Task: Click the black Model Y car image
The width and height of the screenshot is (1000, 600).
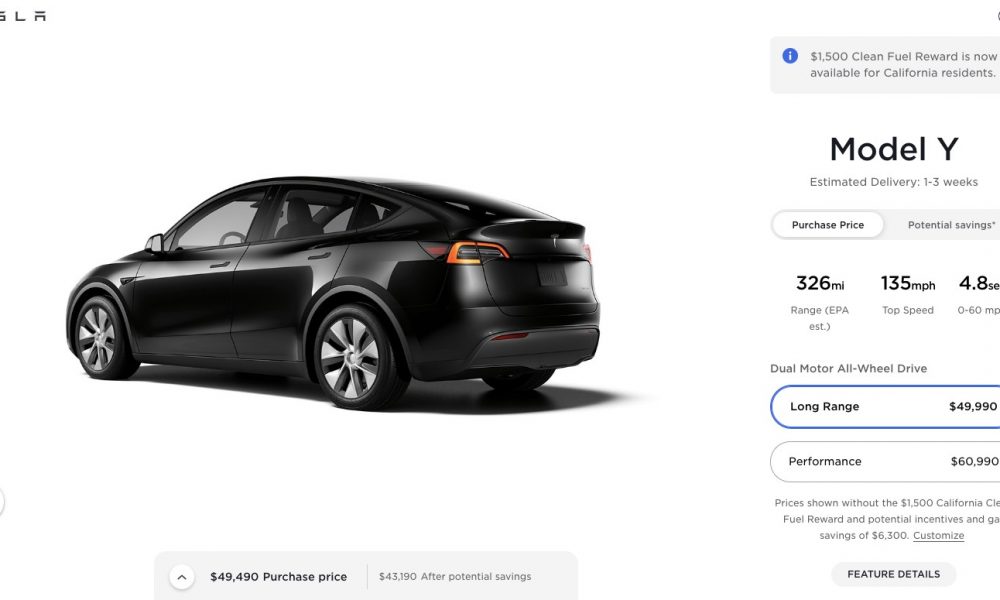Action: pyautogui.click(x=333, y=293)
